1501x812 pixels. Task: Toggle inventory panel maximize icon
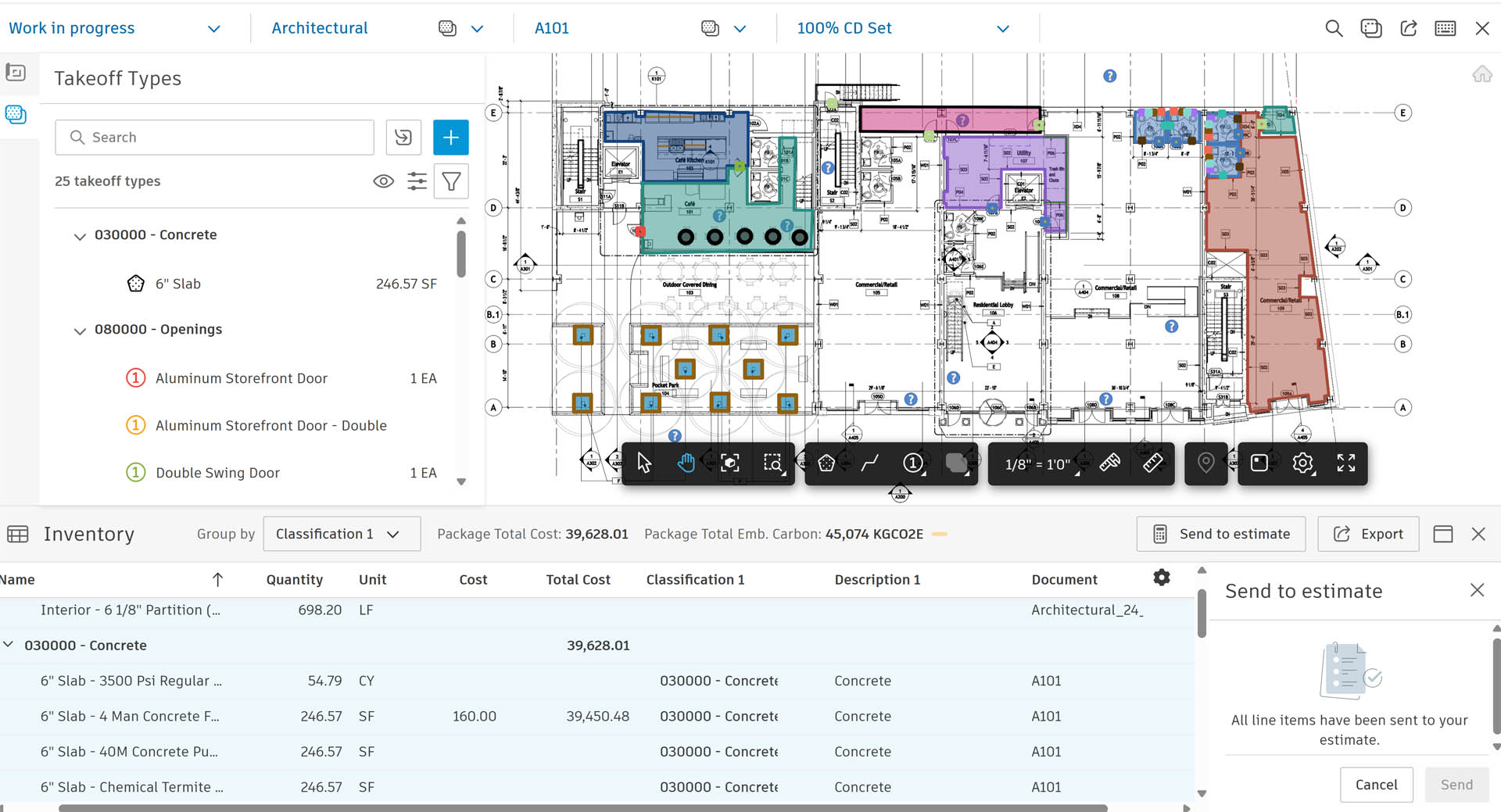click(1443, 534)
